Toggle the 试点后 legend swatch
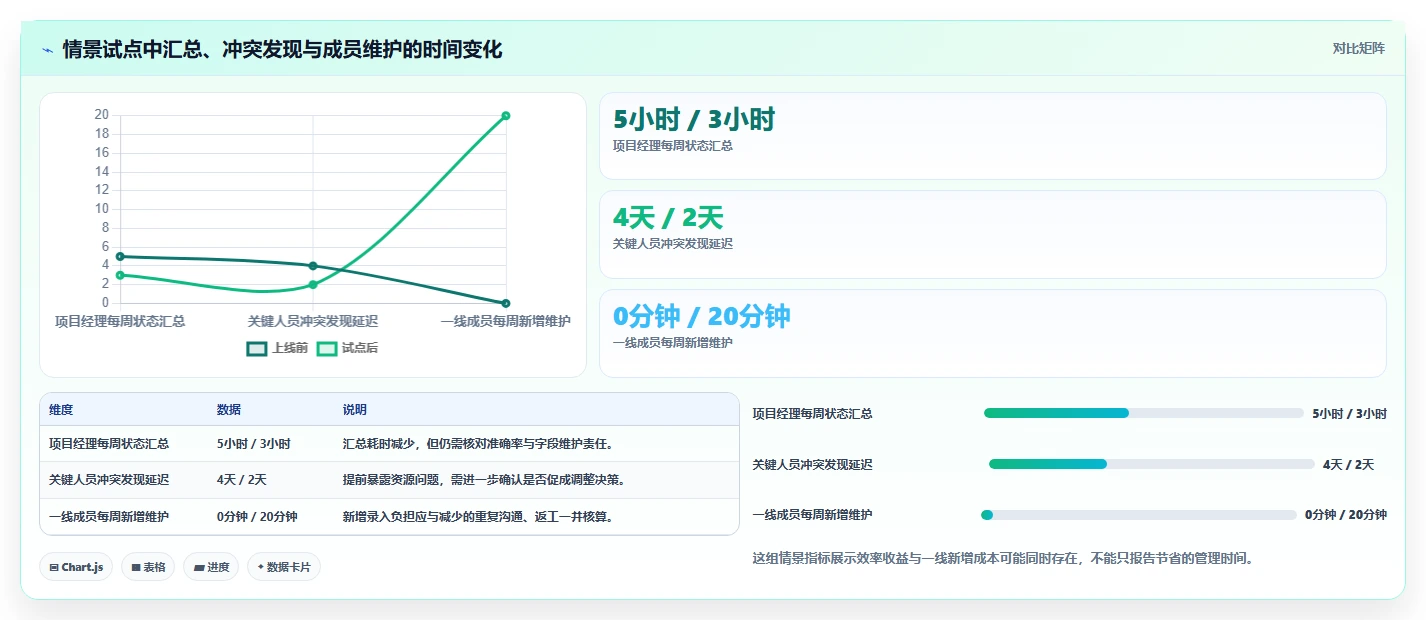Screen dimensions: 1426x620 [x=327, y=348]
